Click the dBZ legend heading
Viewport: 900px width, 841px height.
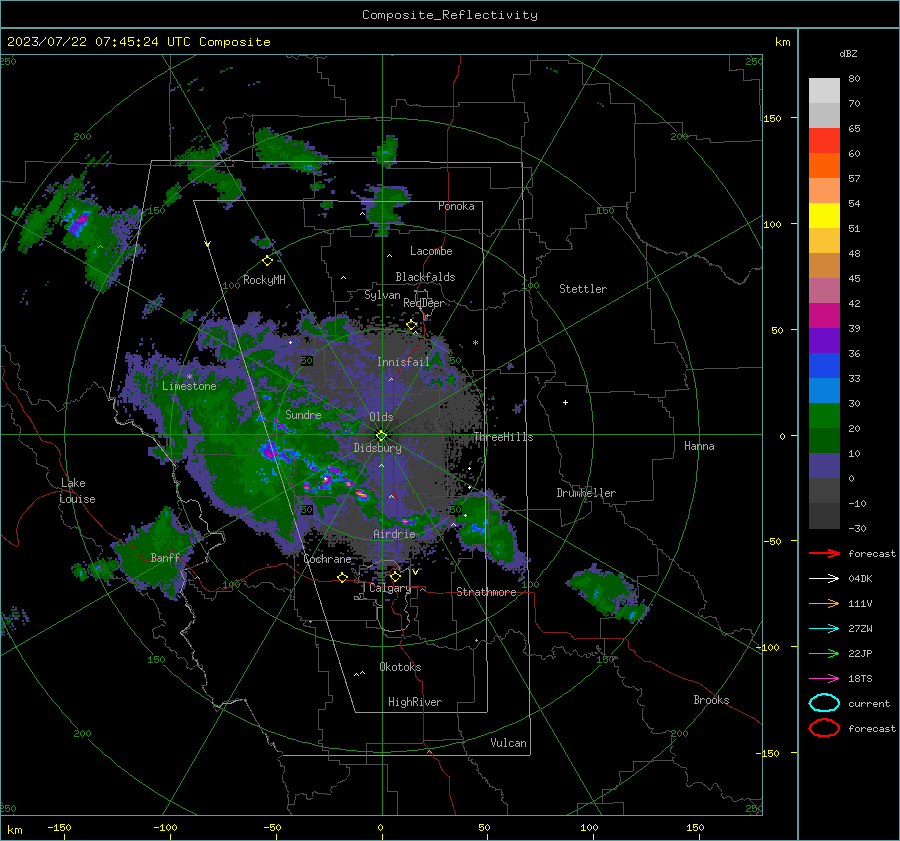[x=848, y=53]
